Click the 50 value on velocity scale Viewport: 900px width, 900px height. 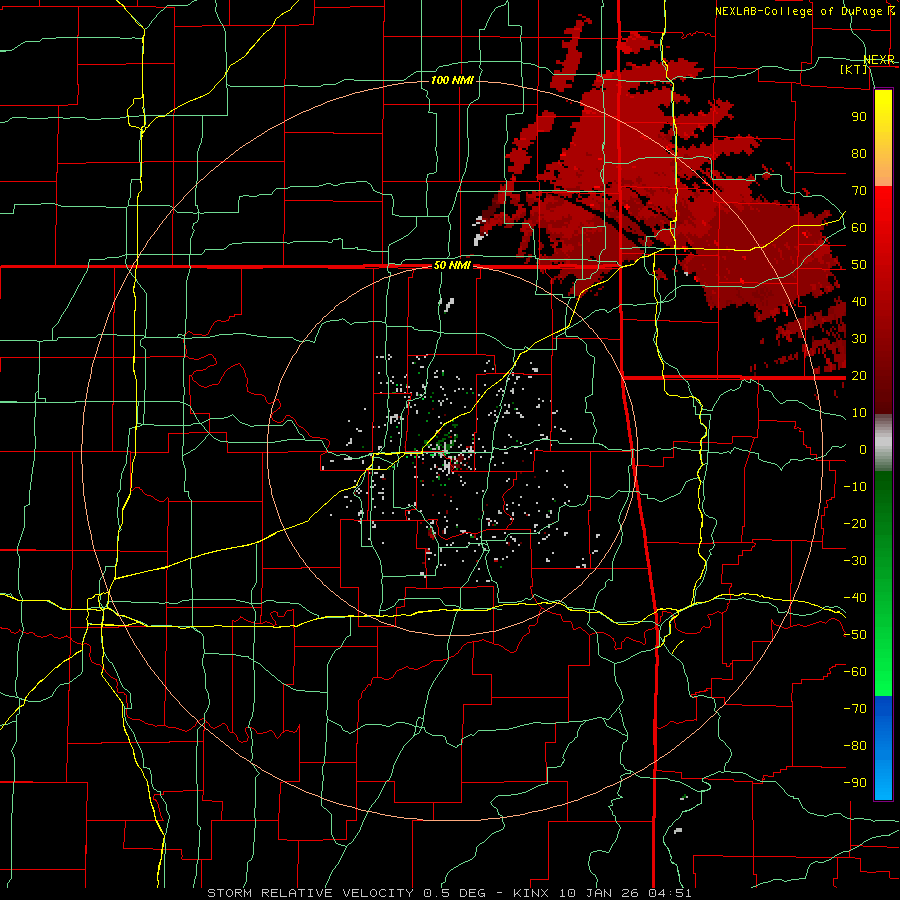859,265
